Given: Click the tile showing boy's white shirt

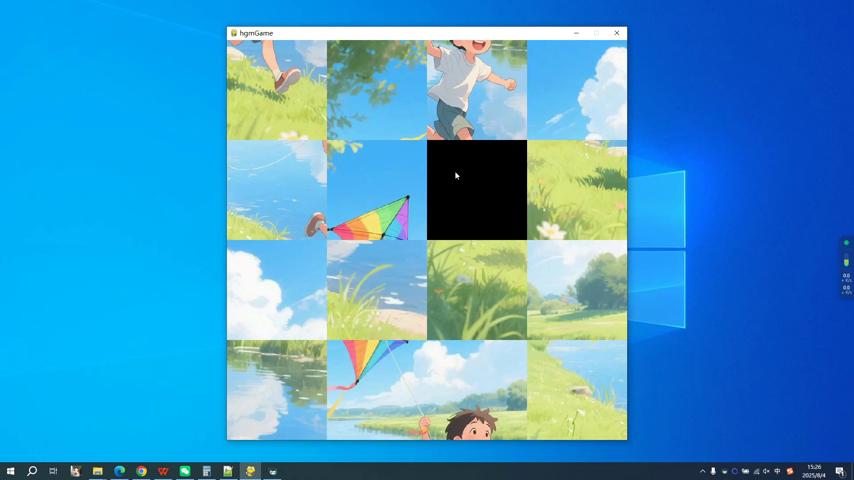Looking at the screenshot, I should point(477,90).
